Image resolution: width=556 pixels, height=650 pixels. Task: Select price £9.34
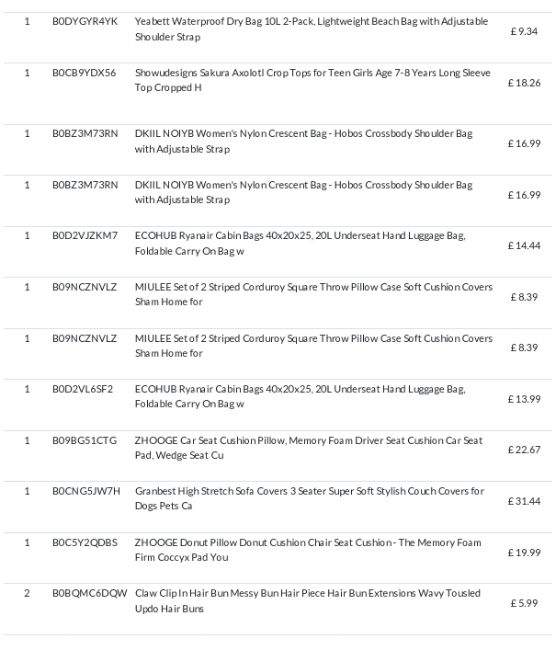(x=524, y=32)
